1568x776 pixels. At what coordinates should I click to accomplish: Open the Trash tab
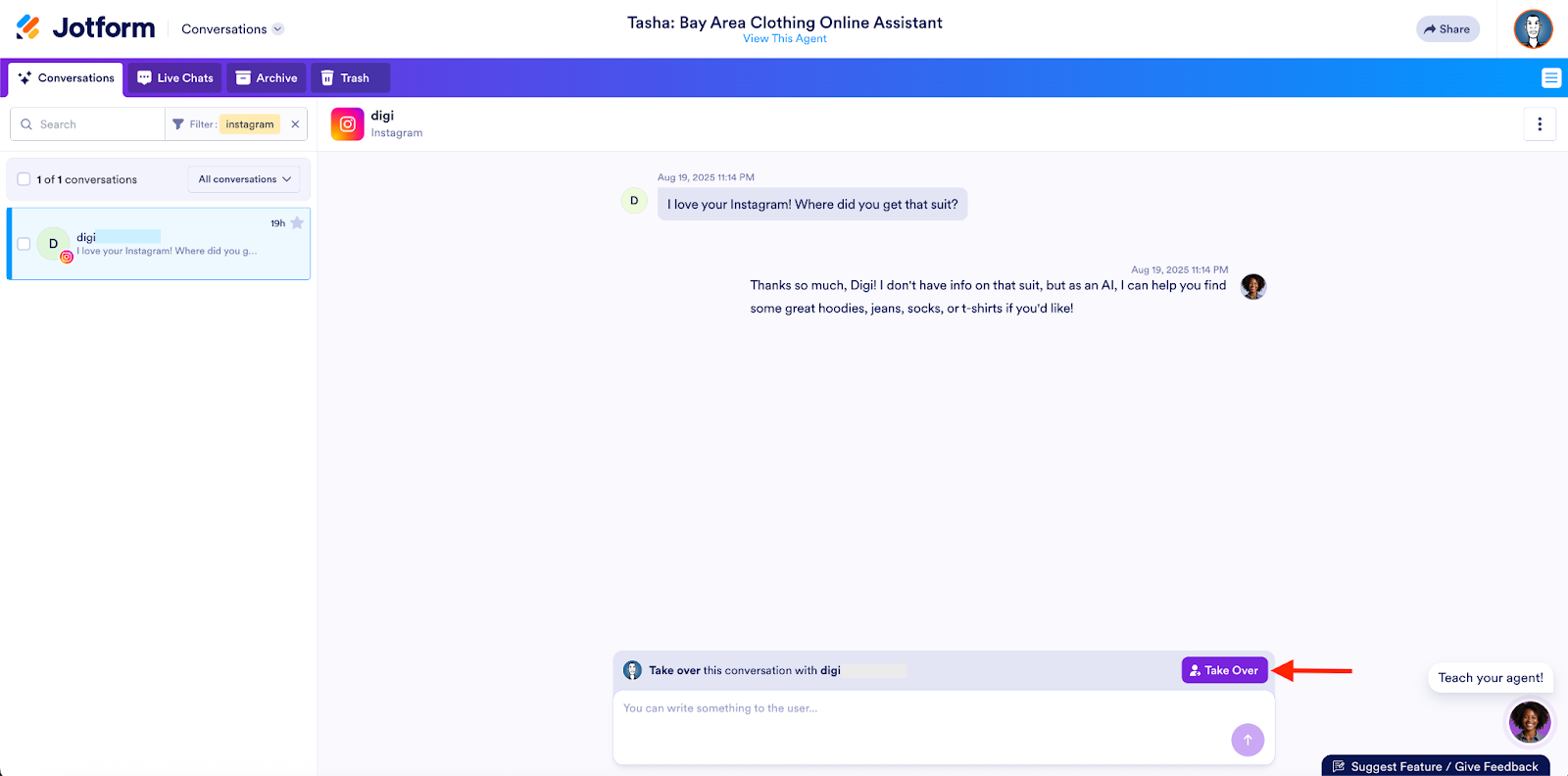pyautogui.click(x=350, y=78)
